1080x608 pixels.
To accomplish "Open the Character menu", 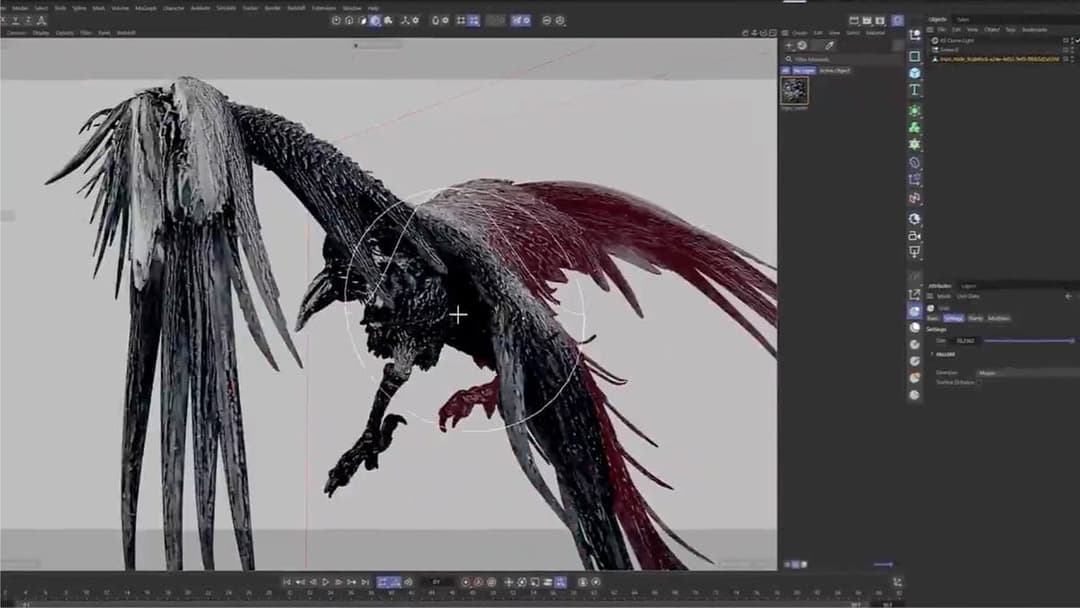I will pyautogui.click(x=174, y=8).
